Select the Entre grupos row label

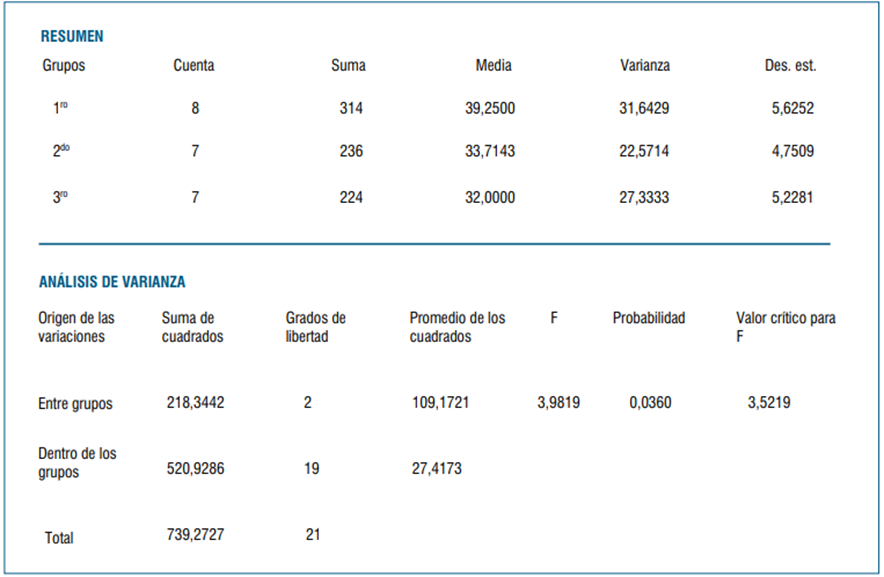point(76,404)
